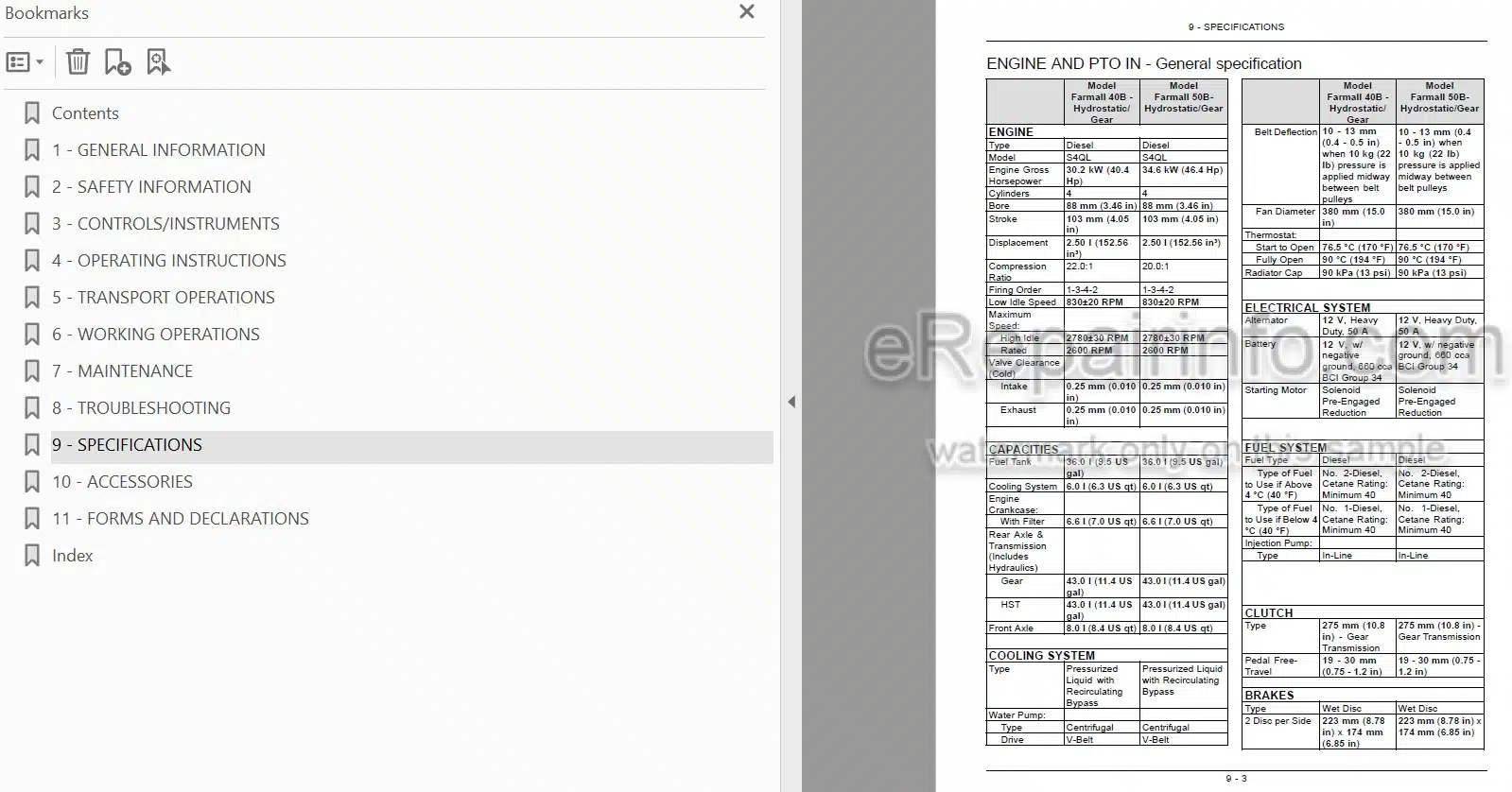Delete the selected bookmark with trash icon
The height and width of the screenshot is (792, 1512).
tap(78, 62)
